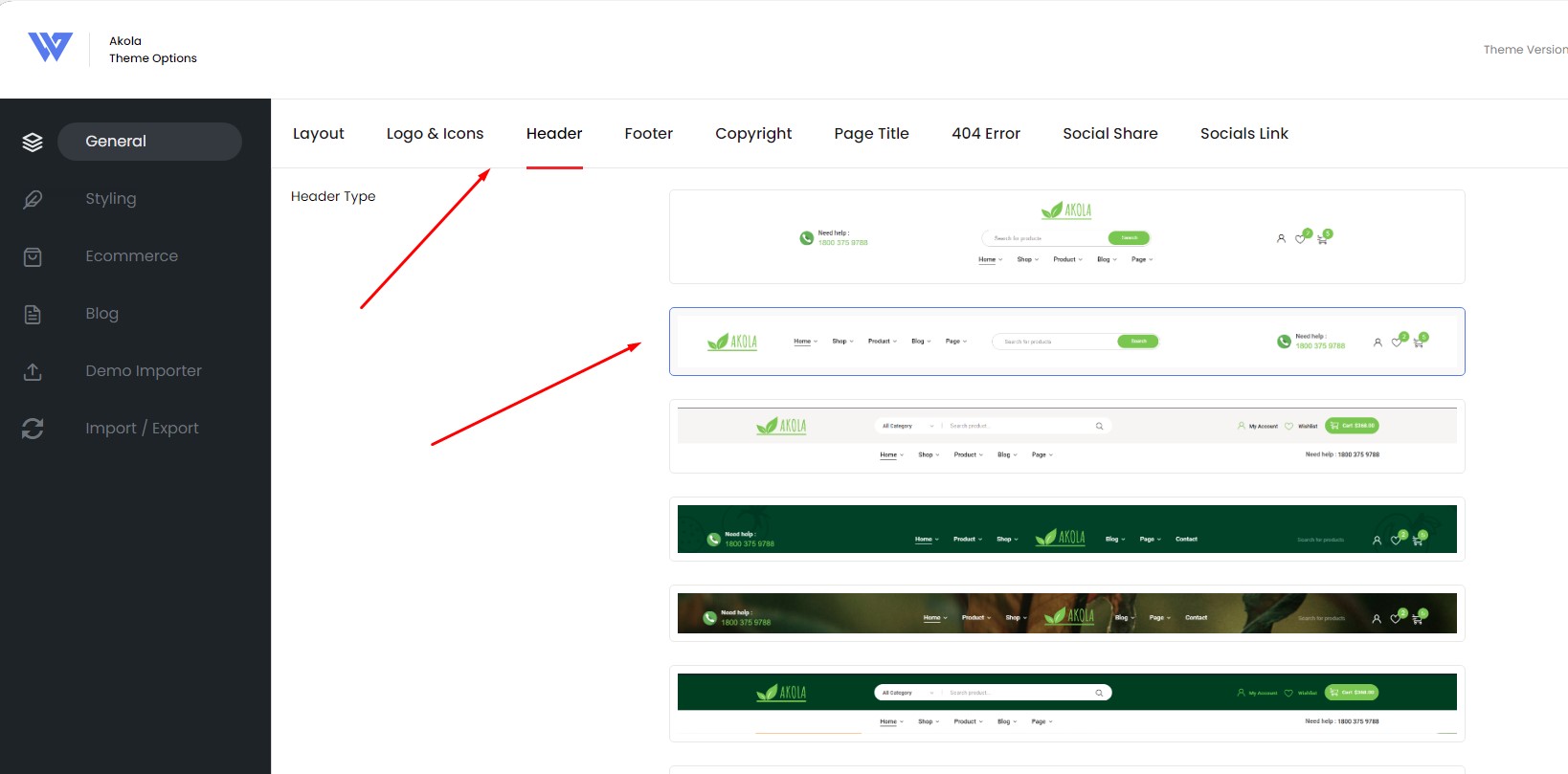Open the Social Share tab
This screenshot has width=1568, height=774.
(x=1110, y=134)
